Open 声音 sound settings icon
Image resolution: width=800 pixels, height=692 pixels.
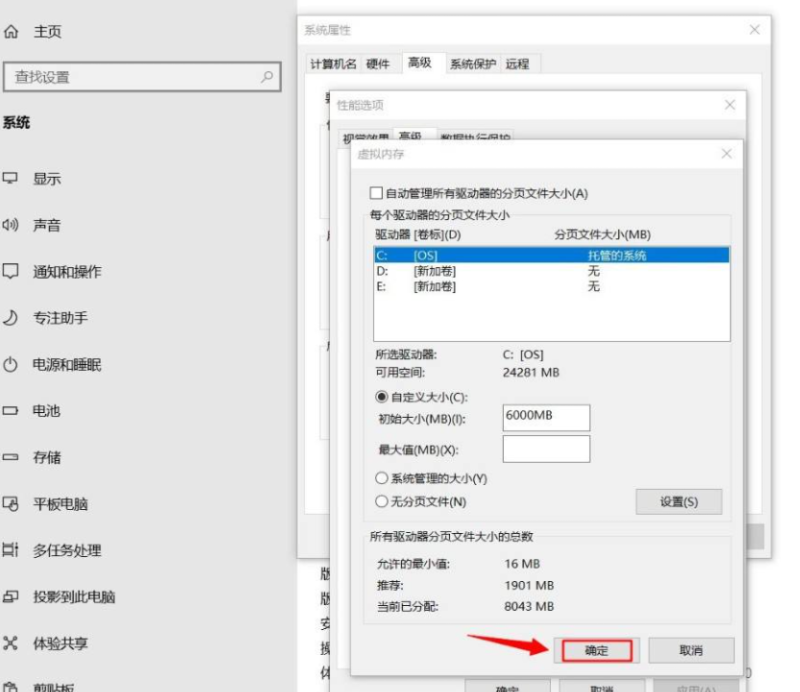click(x=10, y=225)
